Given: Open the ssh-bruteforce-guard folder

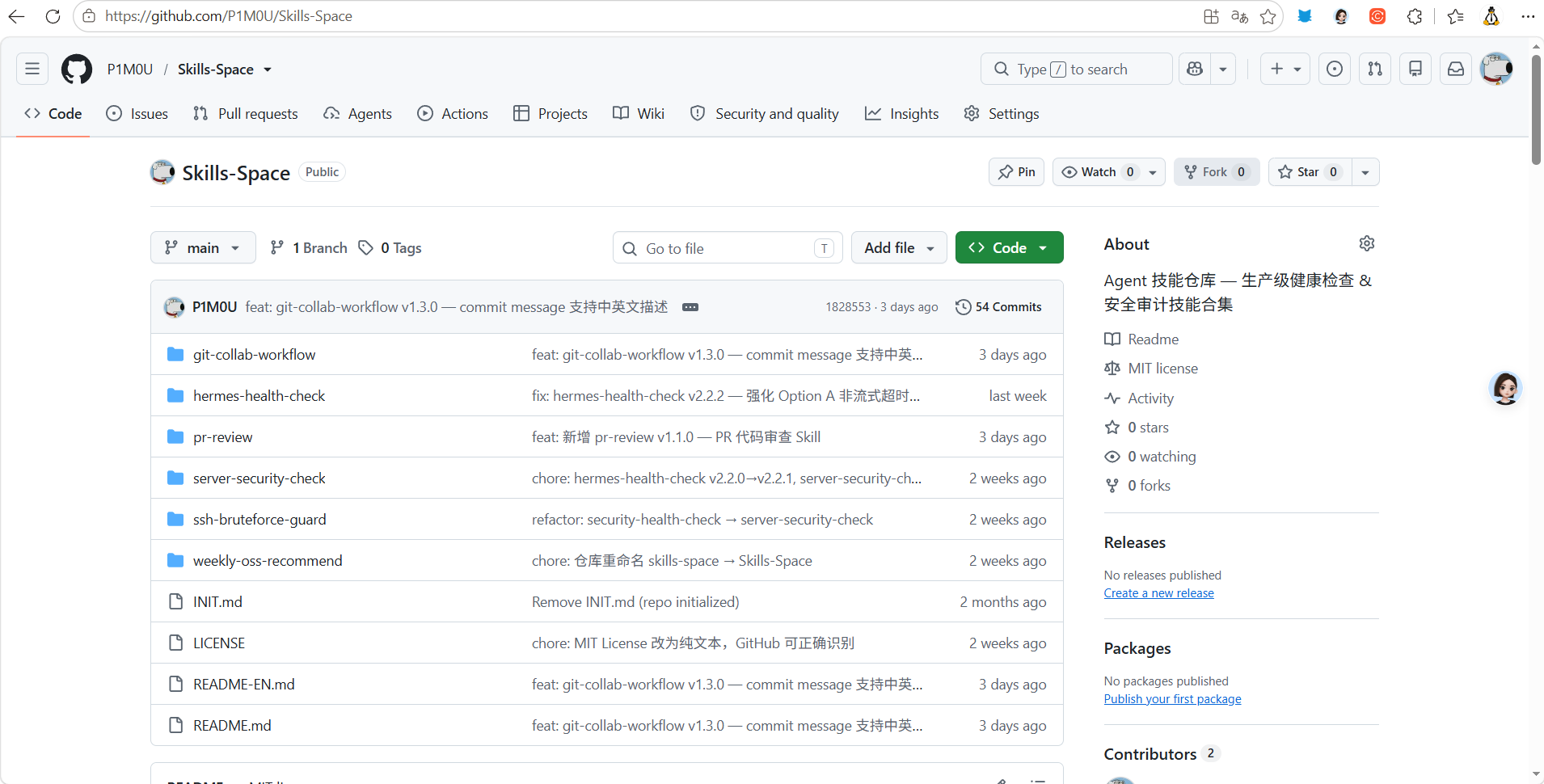Looking at the screenshot, I should (259, 519).
